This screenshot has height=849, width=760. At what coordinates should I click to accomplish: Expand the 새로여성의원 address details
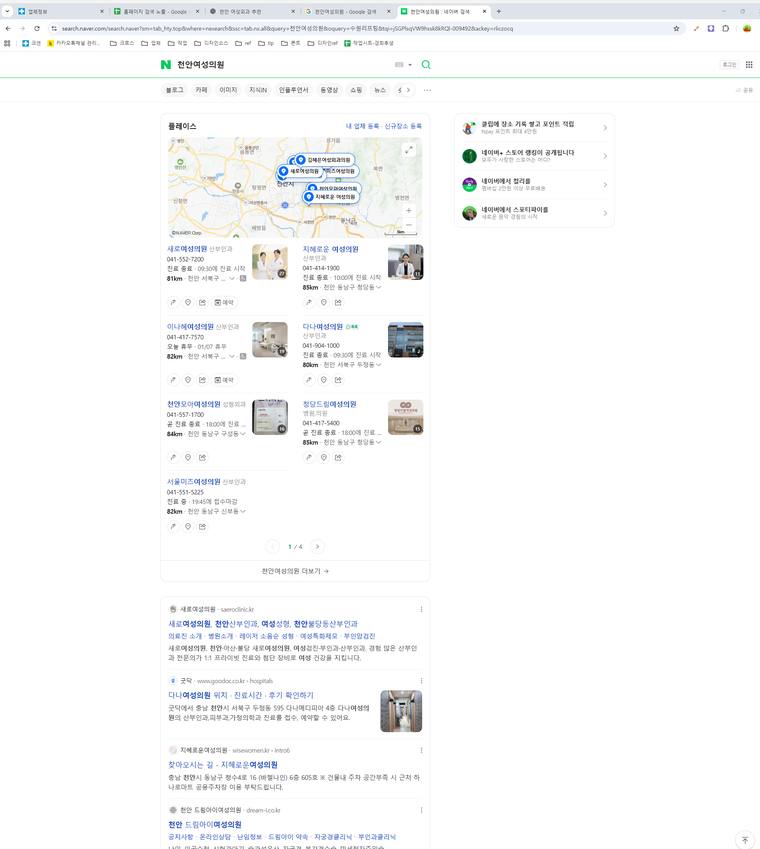coord(232,278)
